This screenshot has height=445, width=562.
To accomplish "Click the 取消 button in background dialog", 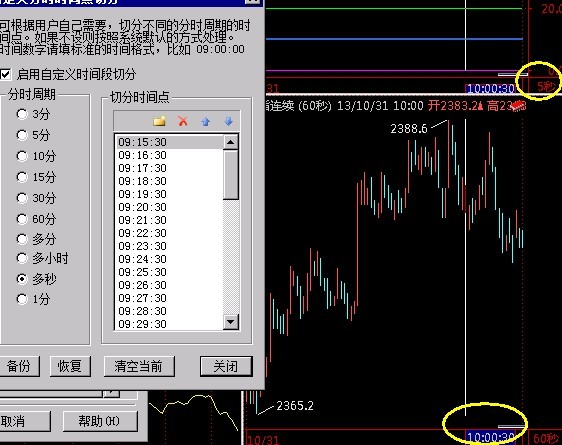I will pyautogui.click(x=24, y=421).
